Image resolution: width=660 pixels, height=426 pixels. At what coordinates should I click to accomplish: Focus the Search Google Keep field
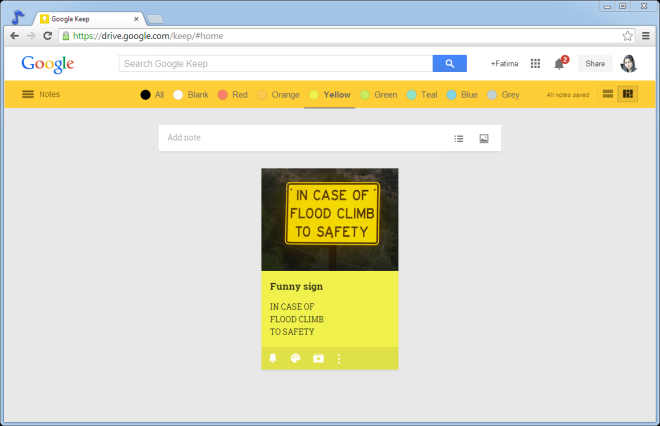point(276,64)
